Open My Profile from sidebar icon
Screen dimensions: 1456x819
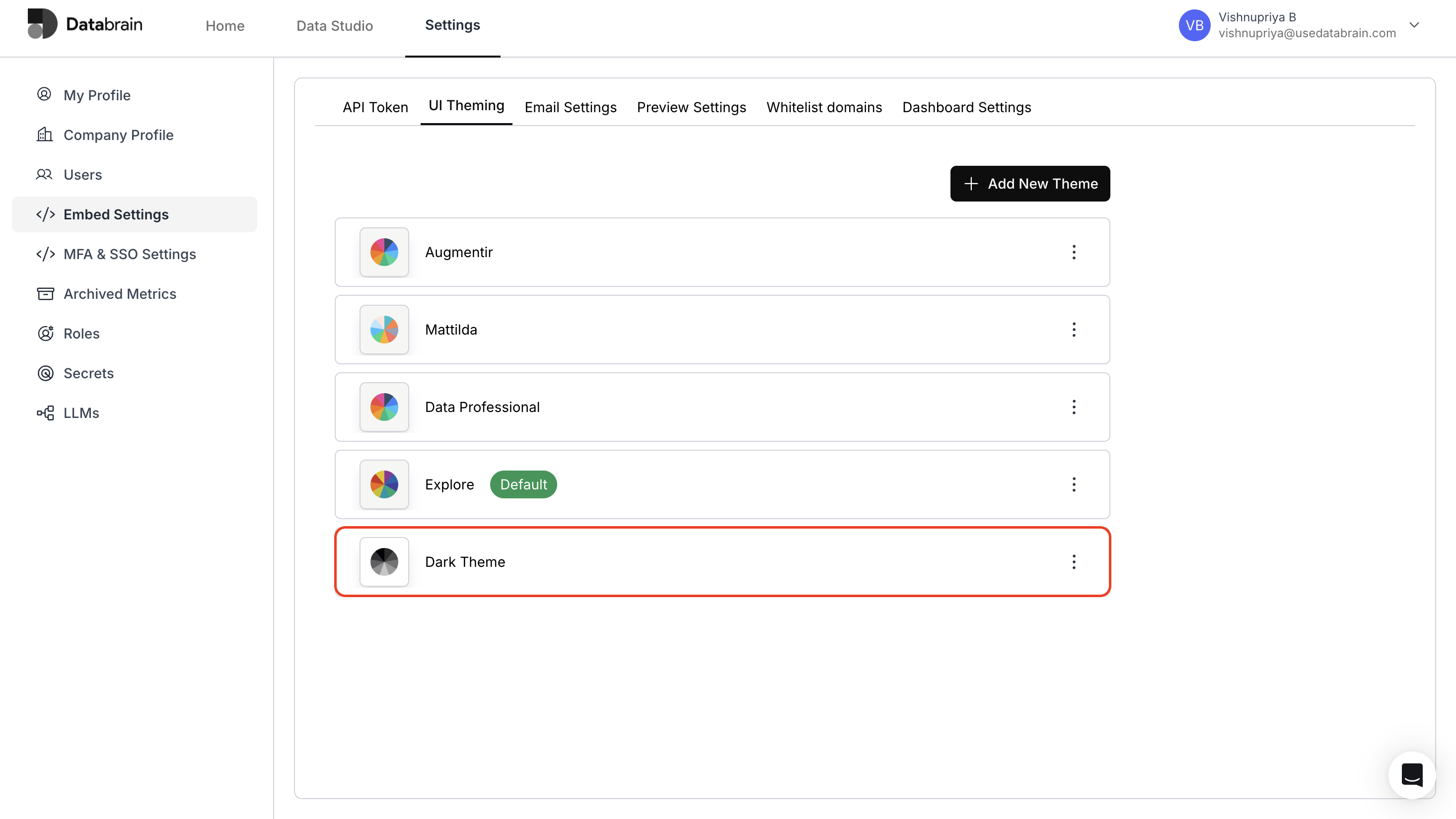click(44, 94)
